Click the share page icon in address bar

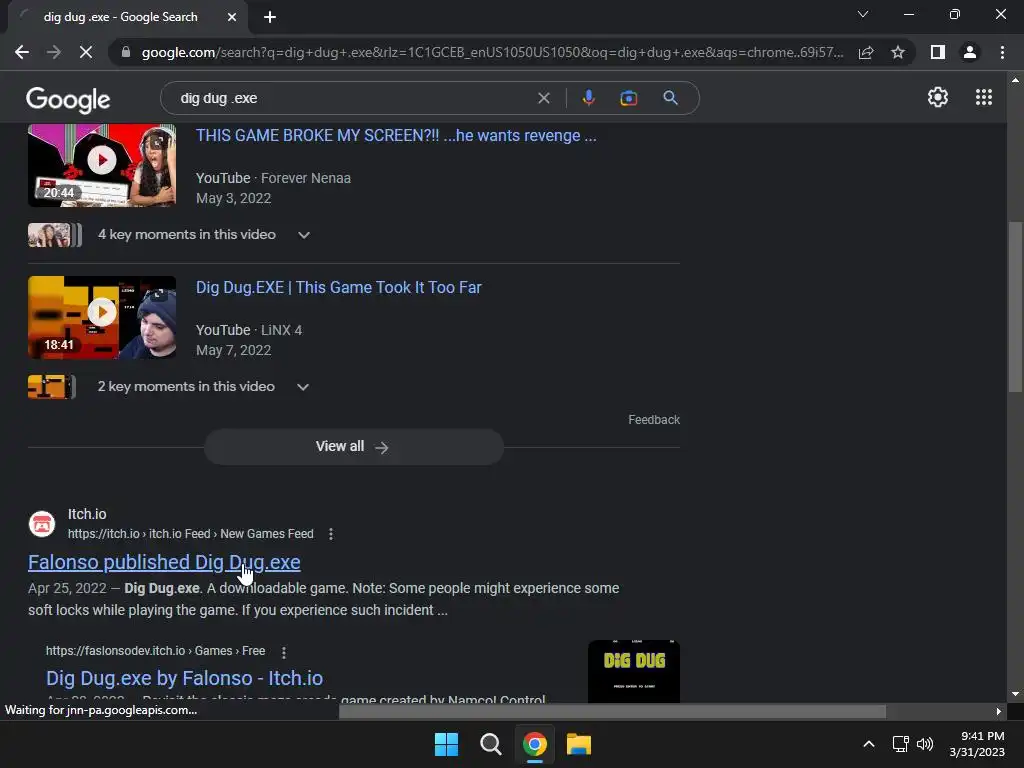pos(866,52)
